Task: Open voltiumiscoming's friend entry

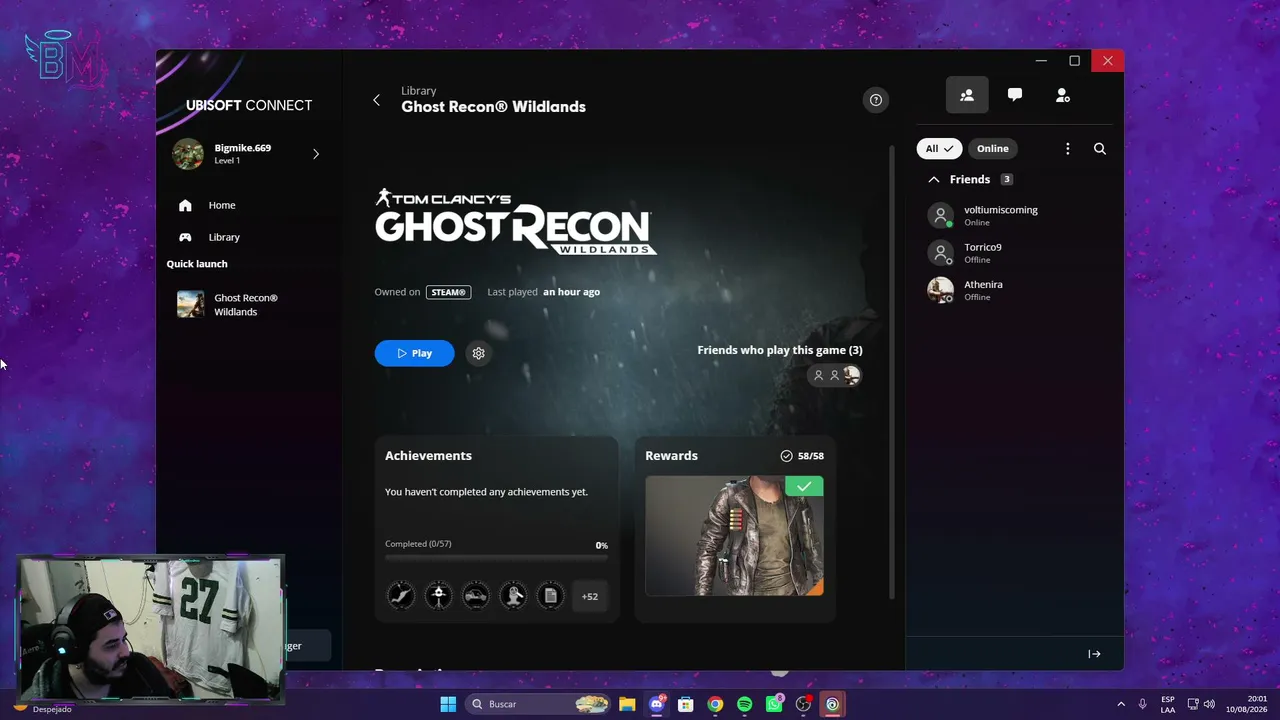Action: coord(1015,216)
